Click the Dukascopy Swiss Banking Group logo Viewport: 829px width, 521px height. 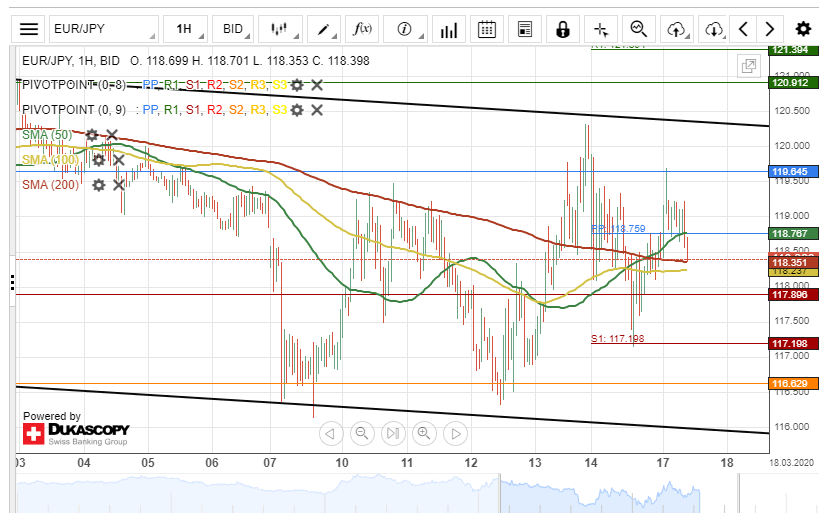coord(76,434)
